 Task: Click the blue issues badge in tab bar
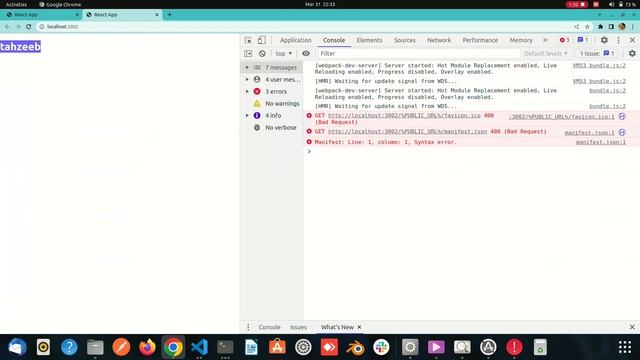pyautogui.click(x=582, y=40)
